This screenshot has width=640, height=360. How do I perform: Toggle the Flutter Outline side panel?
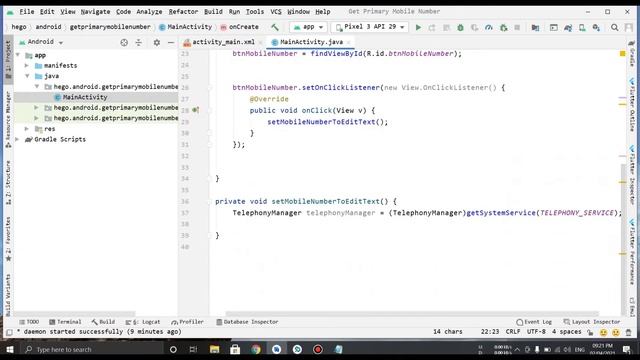coord(632,104)
